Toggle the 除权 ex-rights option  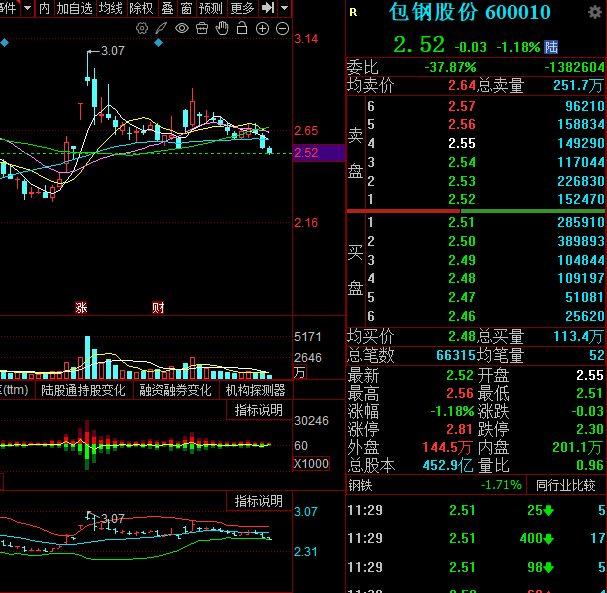(x=141, y=8)
